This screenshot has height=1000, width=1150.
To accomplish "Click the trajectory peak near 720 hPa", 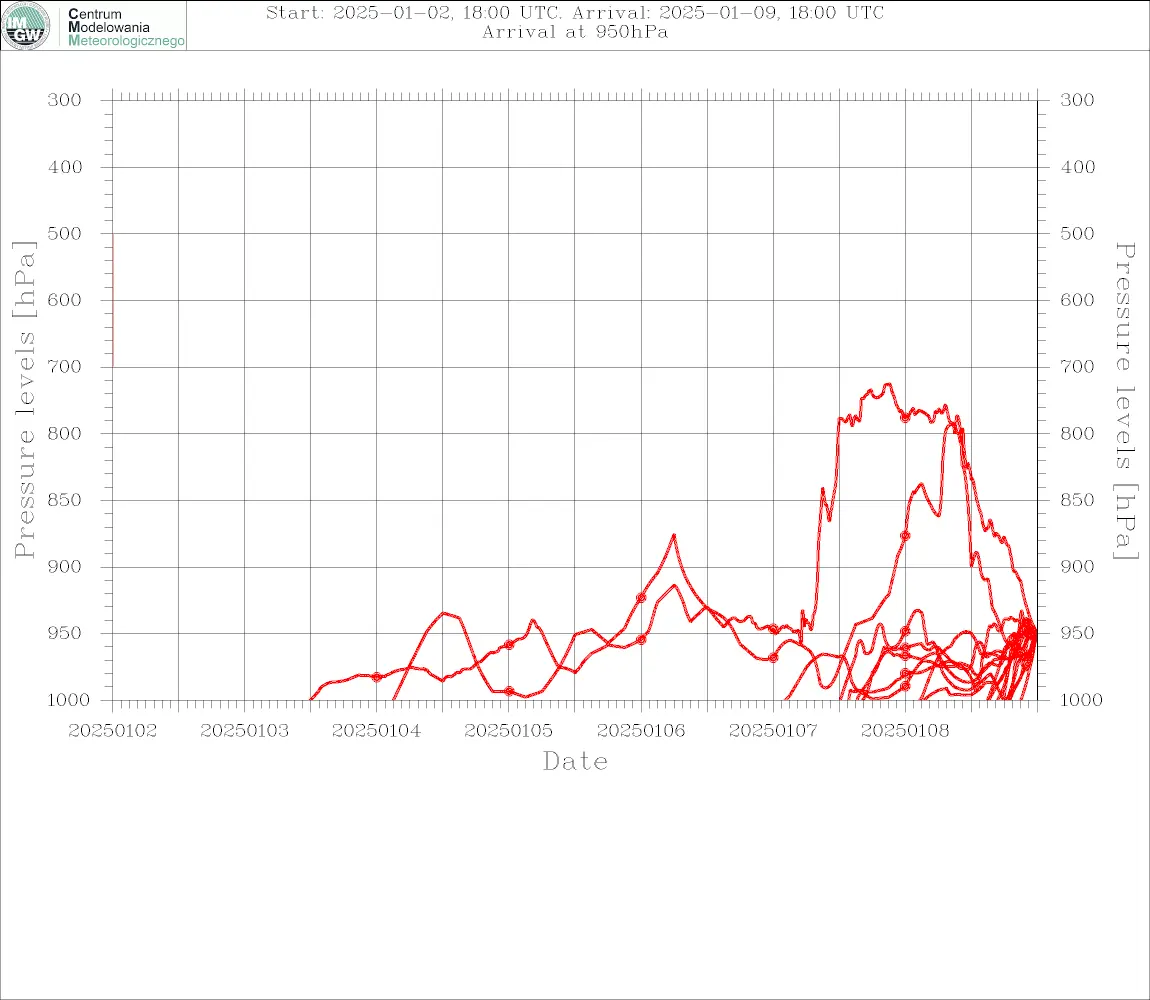I will pyautogui.click(x=887, y=384).
